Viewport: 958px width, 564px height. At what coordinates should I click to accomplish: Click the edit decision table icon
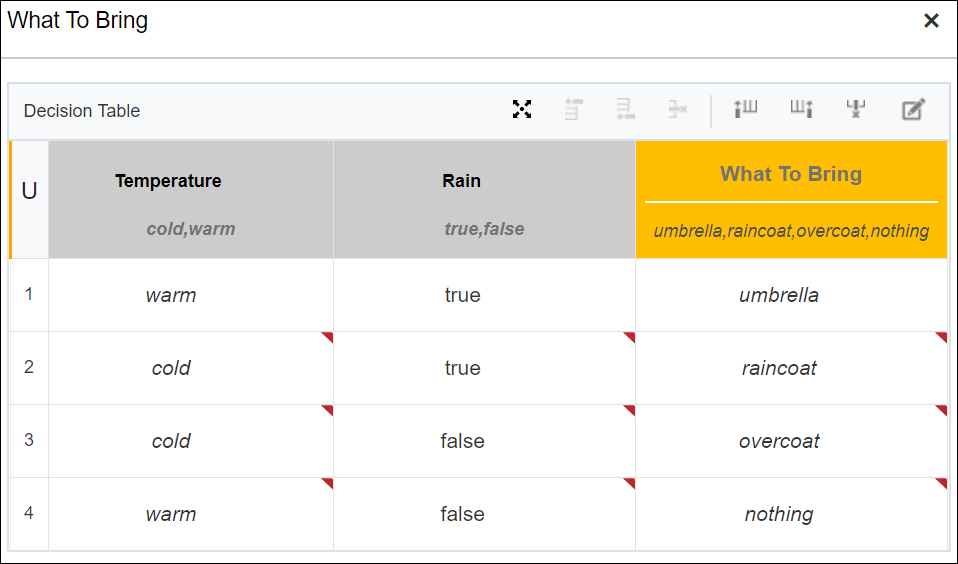tap(913, 109)
